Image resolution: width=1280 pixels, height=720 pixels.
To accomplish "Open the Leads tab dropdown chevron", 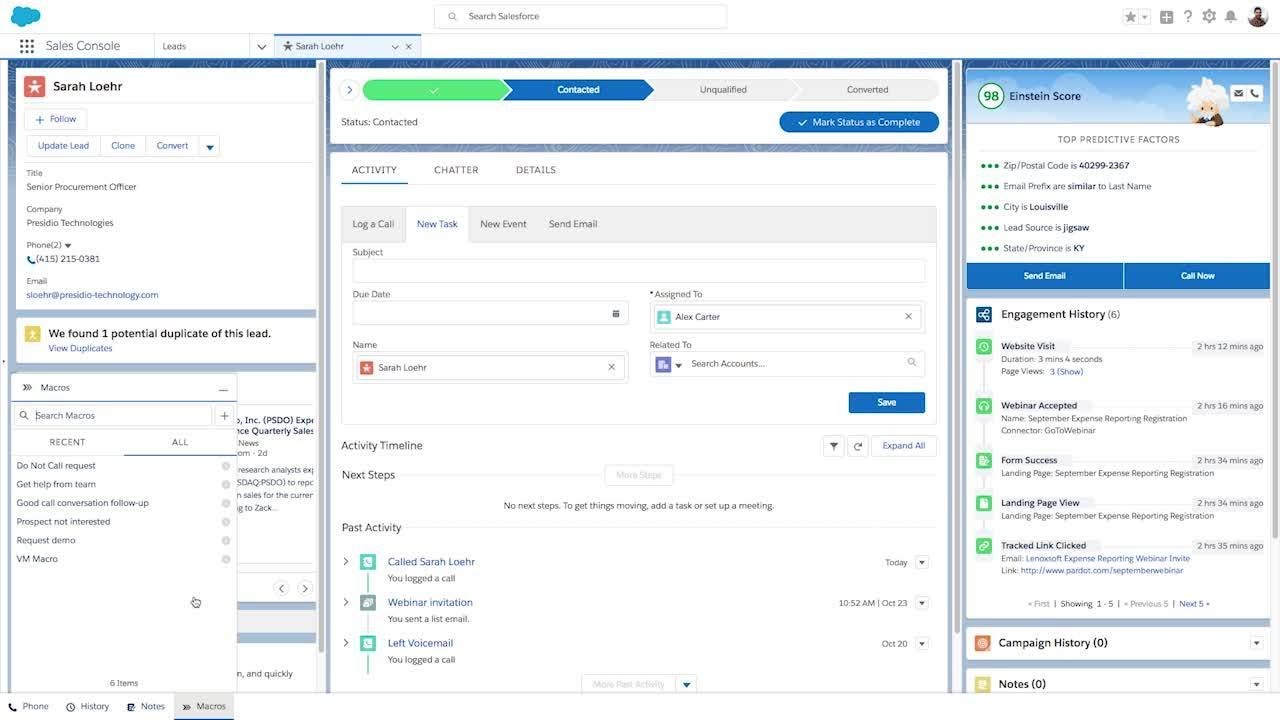I will (x=262, y=46).
